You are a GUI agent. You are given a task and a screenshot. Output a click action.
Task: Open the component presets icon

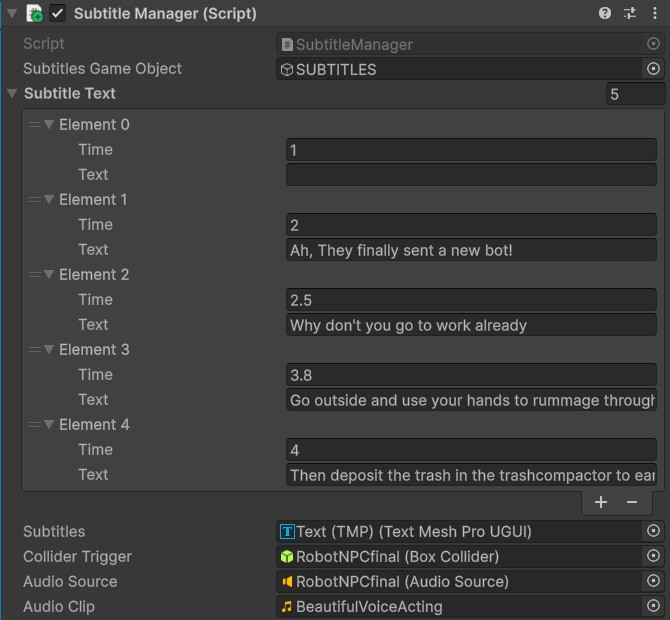pyautogui.click(x=630, y=13)
